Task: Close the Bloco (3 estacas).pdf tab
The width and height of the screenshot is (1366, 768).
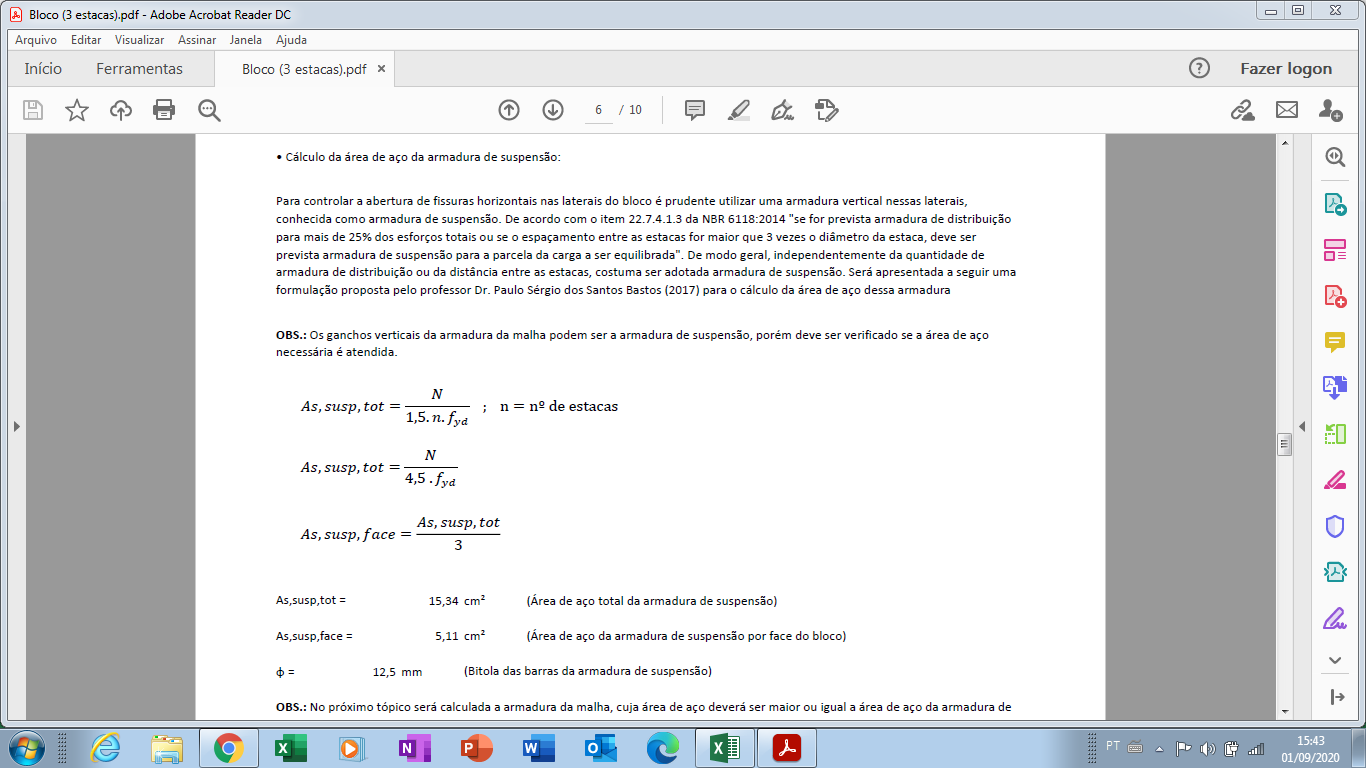Action: (x=381, y=69)
